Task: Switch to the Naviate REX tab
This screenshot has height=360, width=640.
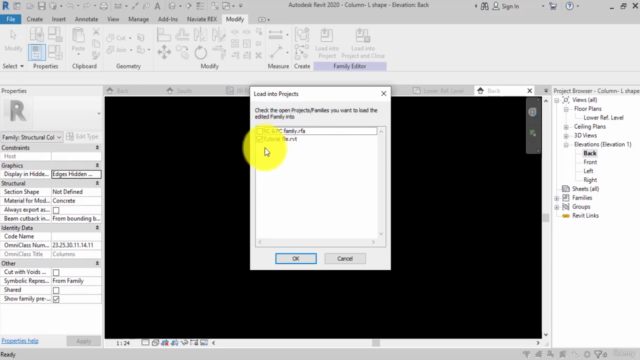Action: 202,19
